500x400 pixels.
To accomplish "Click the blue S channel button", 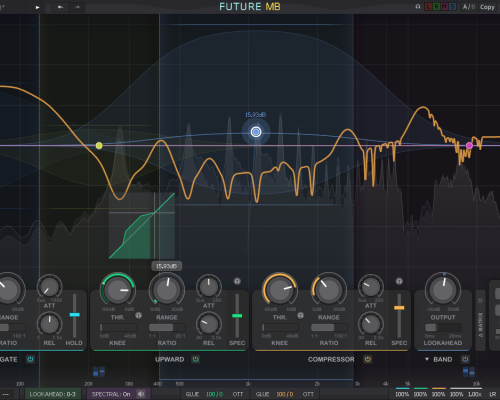I will coord(452,7).
